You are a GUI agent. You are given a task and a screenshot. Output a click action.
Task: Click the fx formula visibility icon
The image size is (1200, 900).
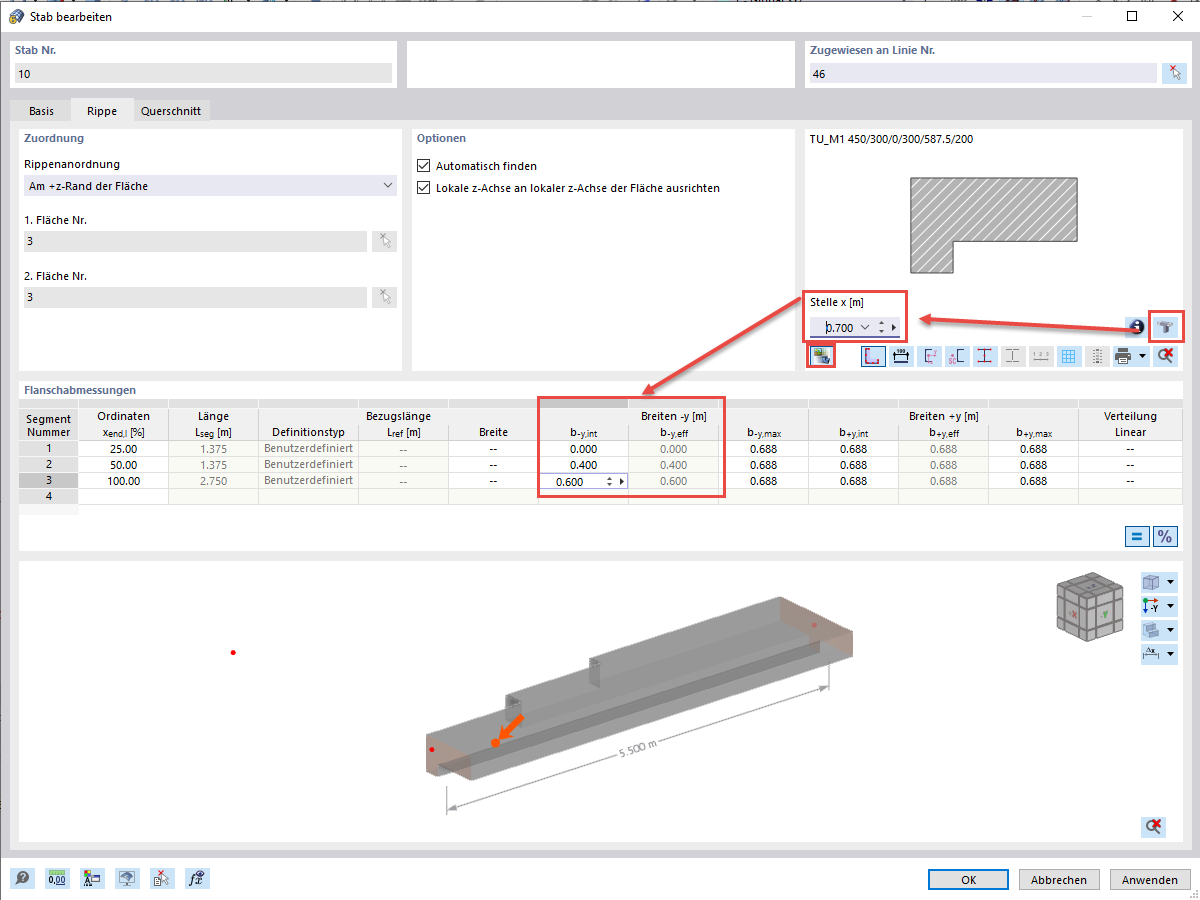coord(196,878)
